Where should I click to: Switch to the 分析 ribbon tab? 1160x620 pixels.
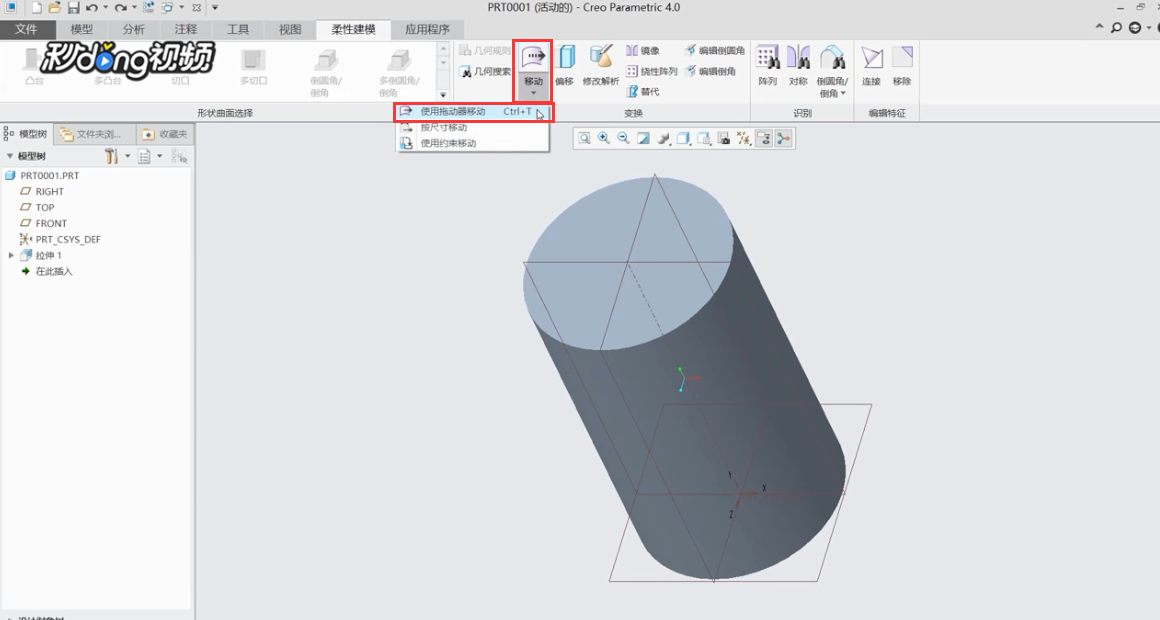click(134, 30)
